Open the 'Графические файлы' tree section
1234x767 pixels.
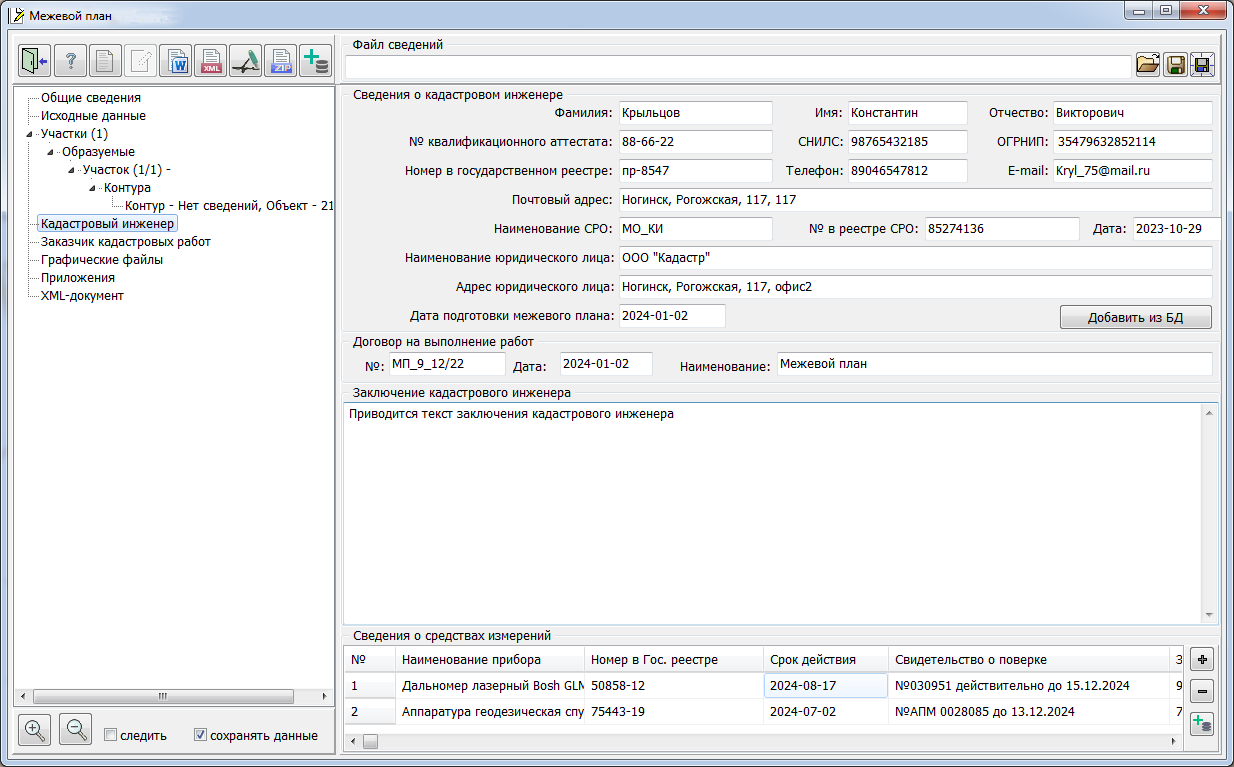coord(102,259)
